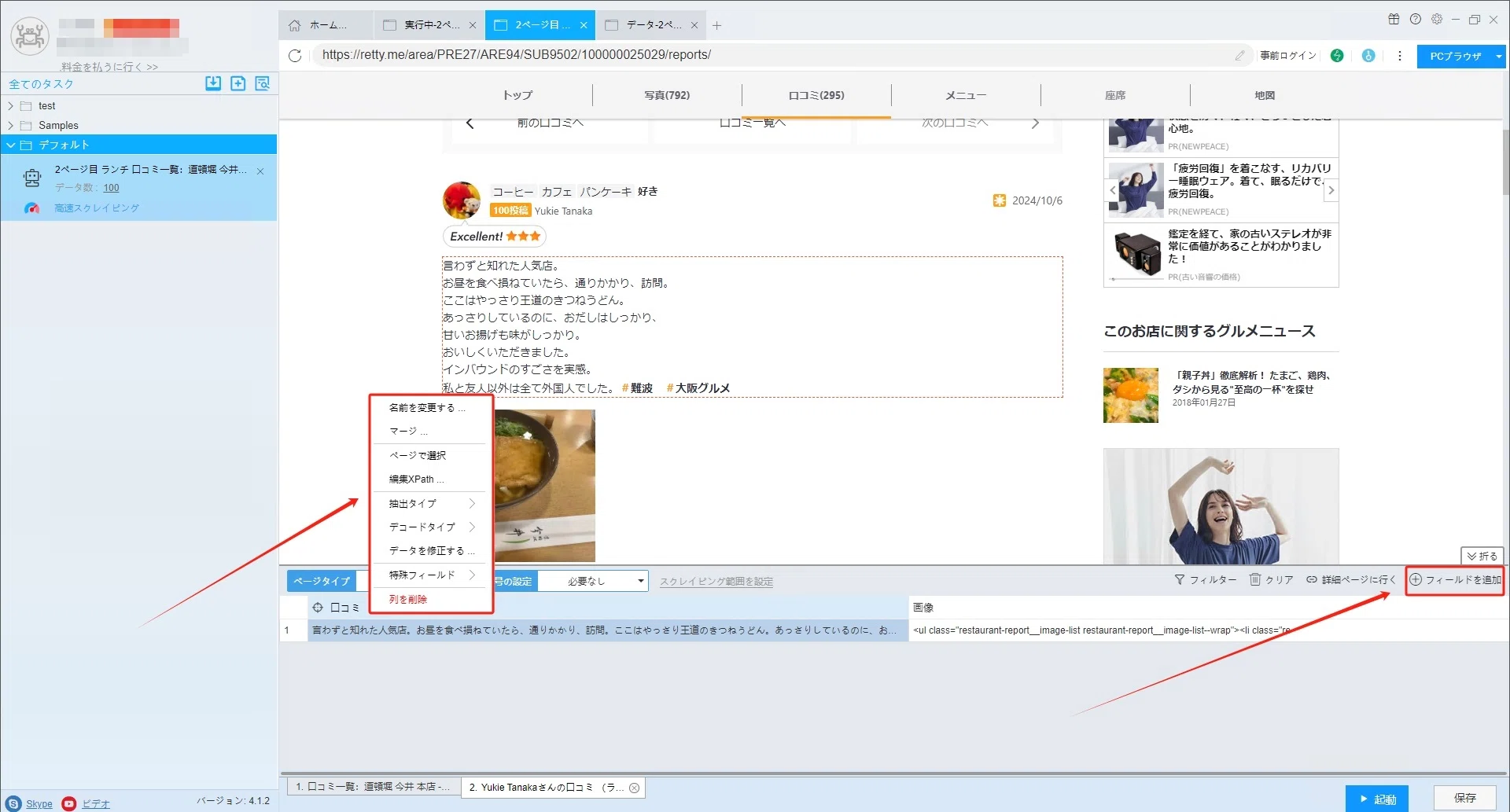
Task: Click the 起動 start button
Action: 1376,799
